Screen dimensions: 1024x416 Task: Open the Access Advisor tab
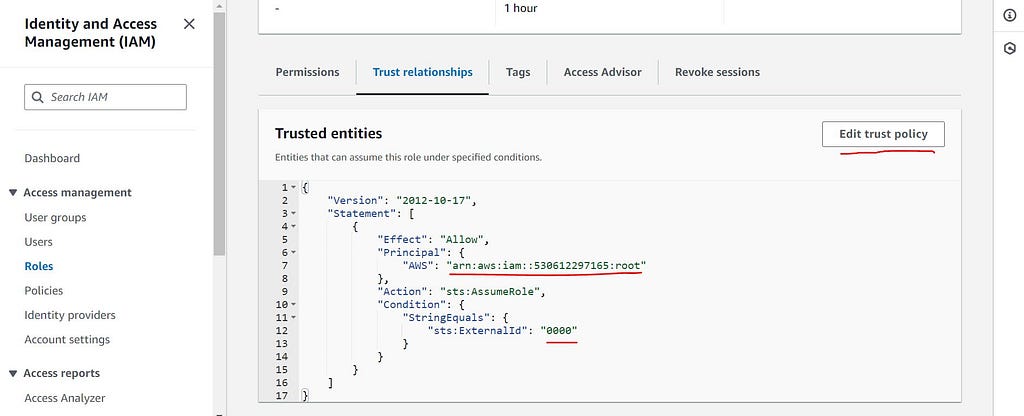click(x=603, y=72)
